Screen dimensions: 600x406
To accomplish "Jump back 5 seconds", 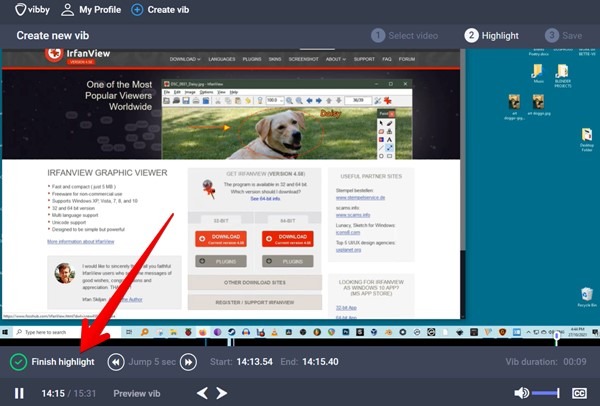I will click(x=116, y=362).
